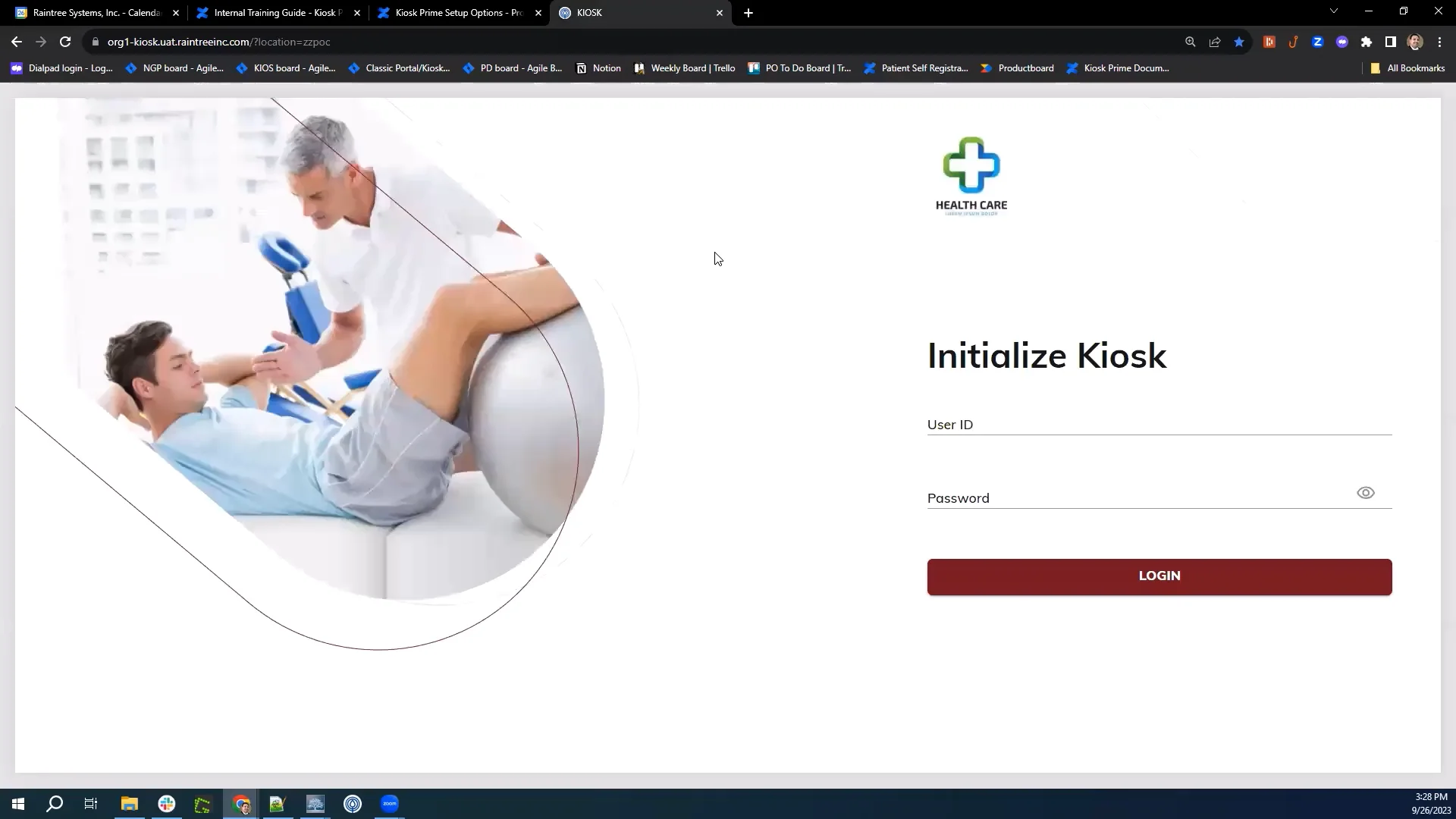Expand the All Bookmarks folder
The height and width of the screenshot is (819, 1456).
click(1407, 68)
